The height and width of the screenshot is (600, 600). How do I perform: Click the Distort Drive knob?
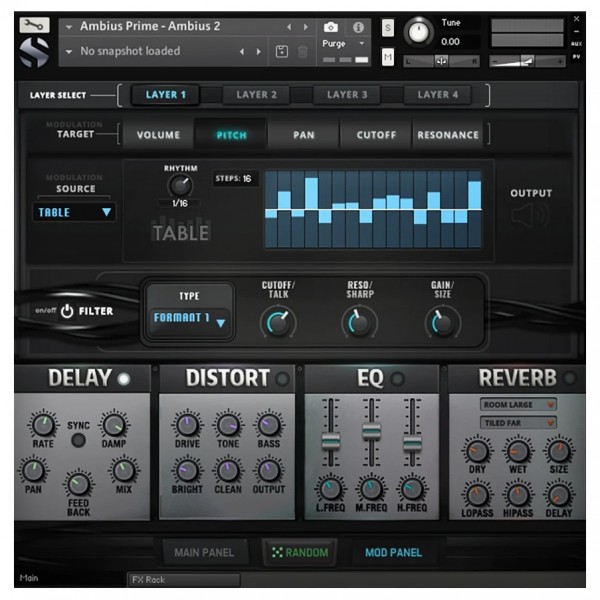point(187,425)
